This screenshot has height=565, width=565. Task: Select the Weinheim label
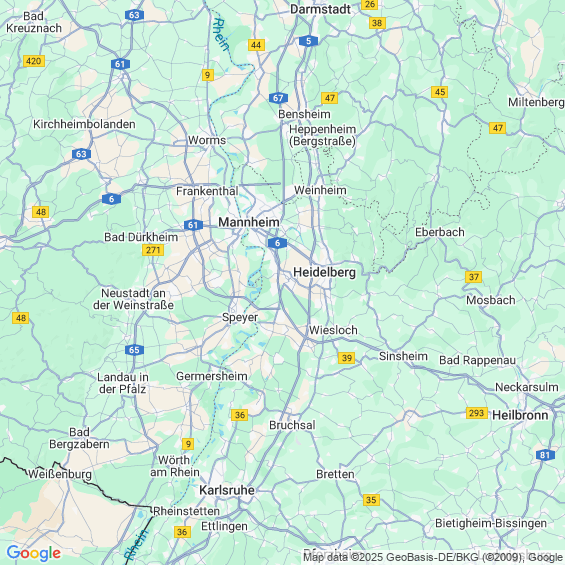(320, 190)
